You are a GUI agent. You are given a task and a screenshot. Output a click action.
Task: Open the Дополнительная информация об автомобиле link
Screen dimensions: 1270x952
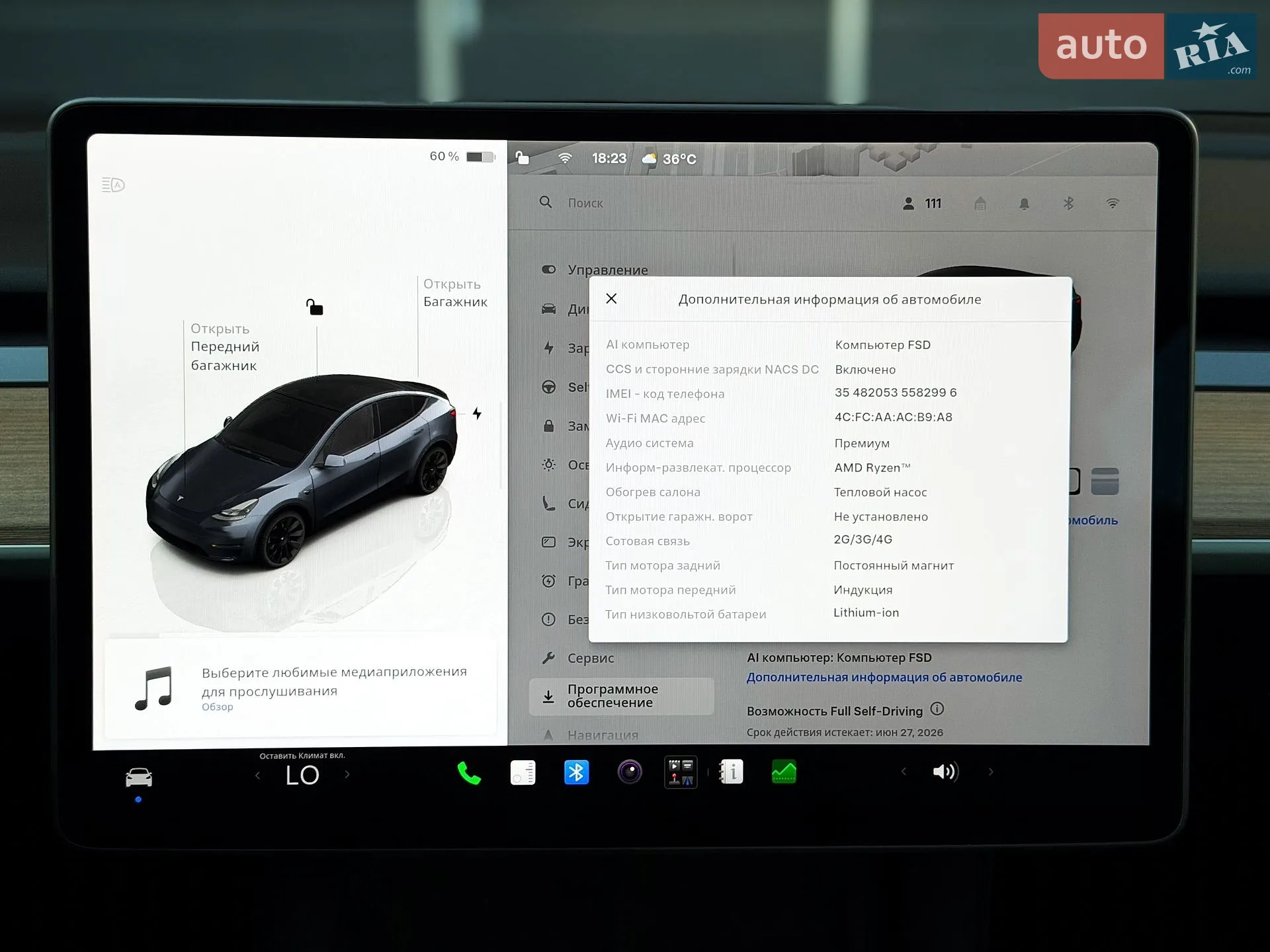(x=884, y=678)
